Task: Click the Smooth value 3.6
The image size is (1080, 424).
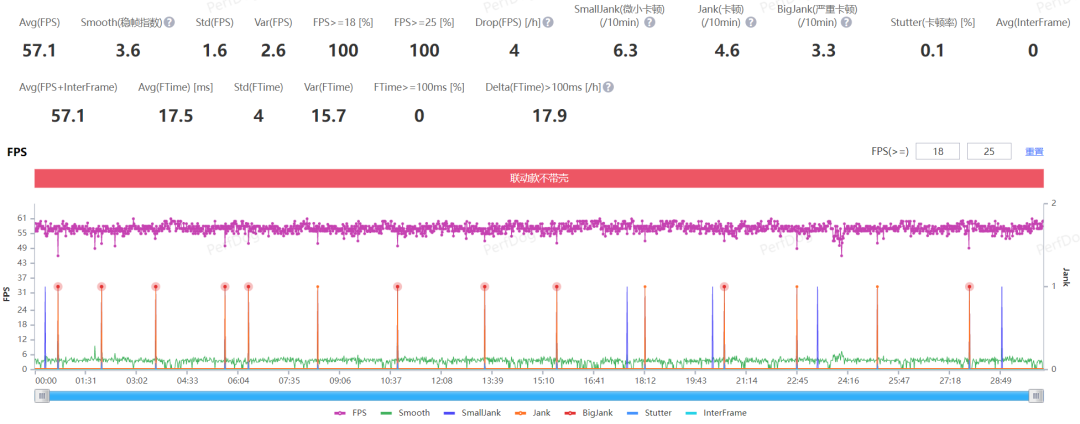Action: (128, 50)
